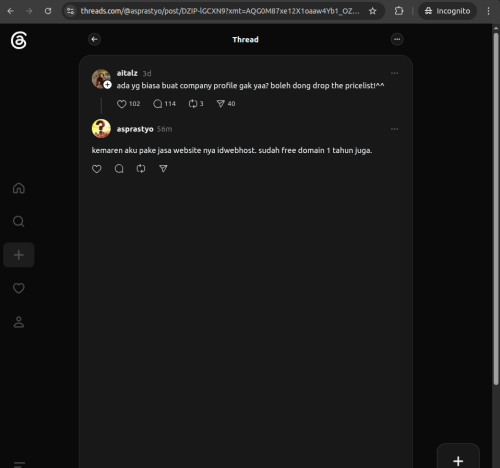Like asprastyo's reply
500x468 pixels.
[x=97, y=169]
